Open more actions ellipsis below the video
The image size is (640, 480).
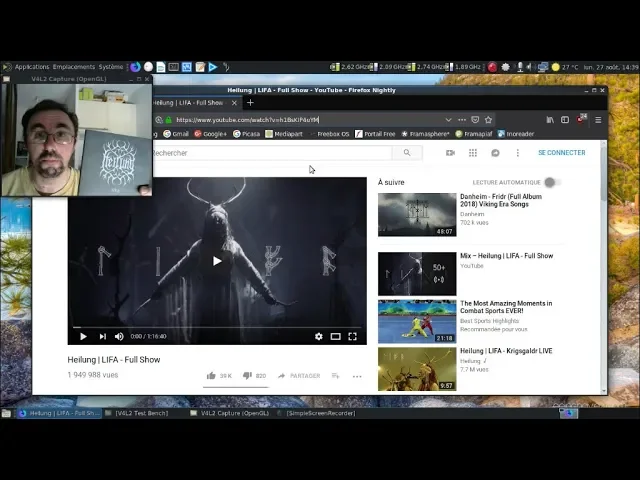coord(357,376)
